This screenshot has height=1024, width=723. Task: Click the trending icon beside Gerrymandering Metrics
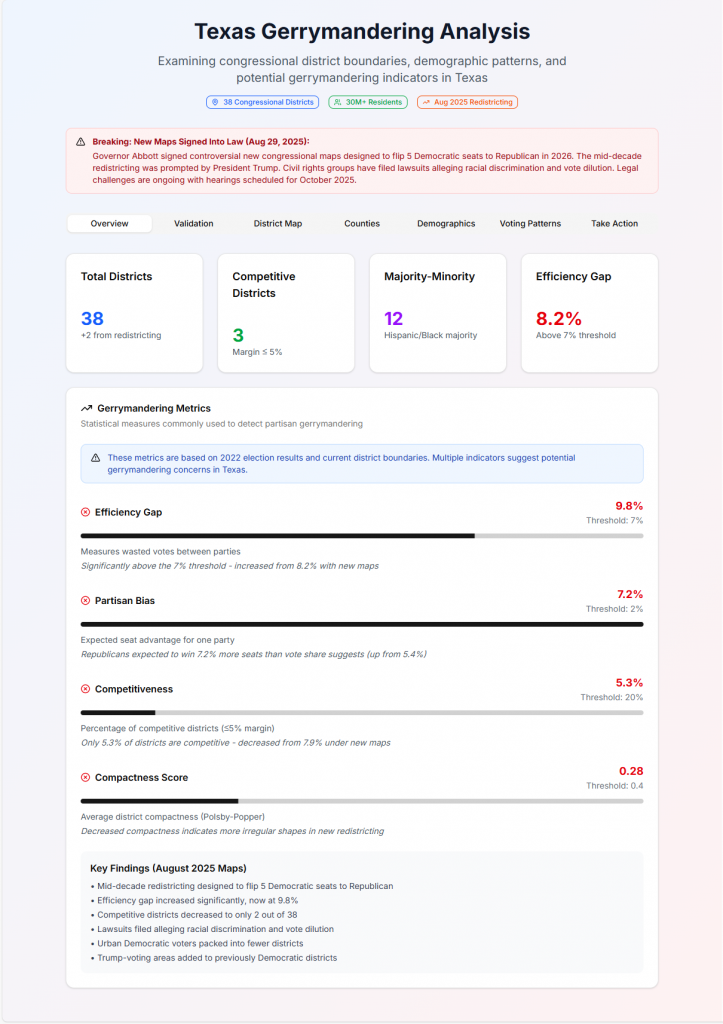click(x=86, y=408)
